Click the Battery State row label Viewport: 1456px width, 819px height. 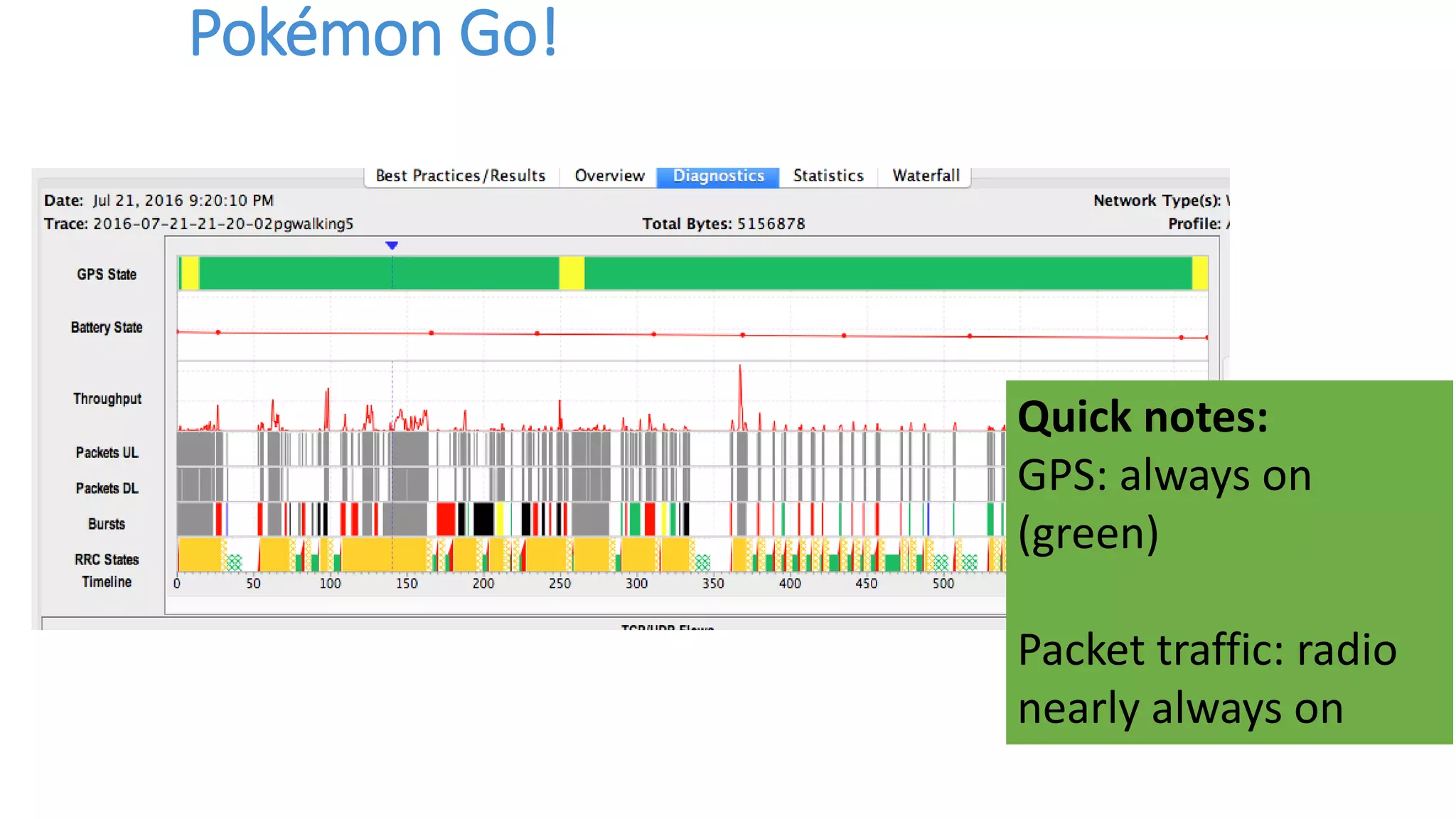pyautogui.click(x=107, y=327)
